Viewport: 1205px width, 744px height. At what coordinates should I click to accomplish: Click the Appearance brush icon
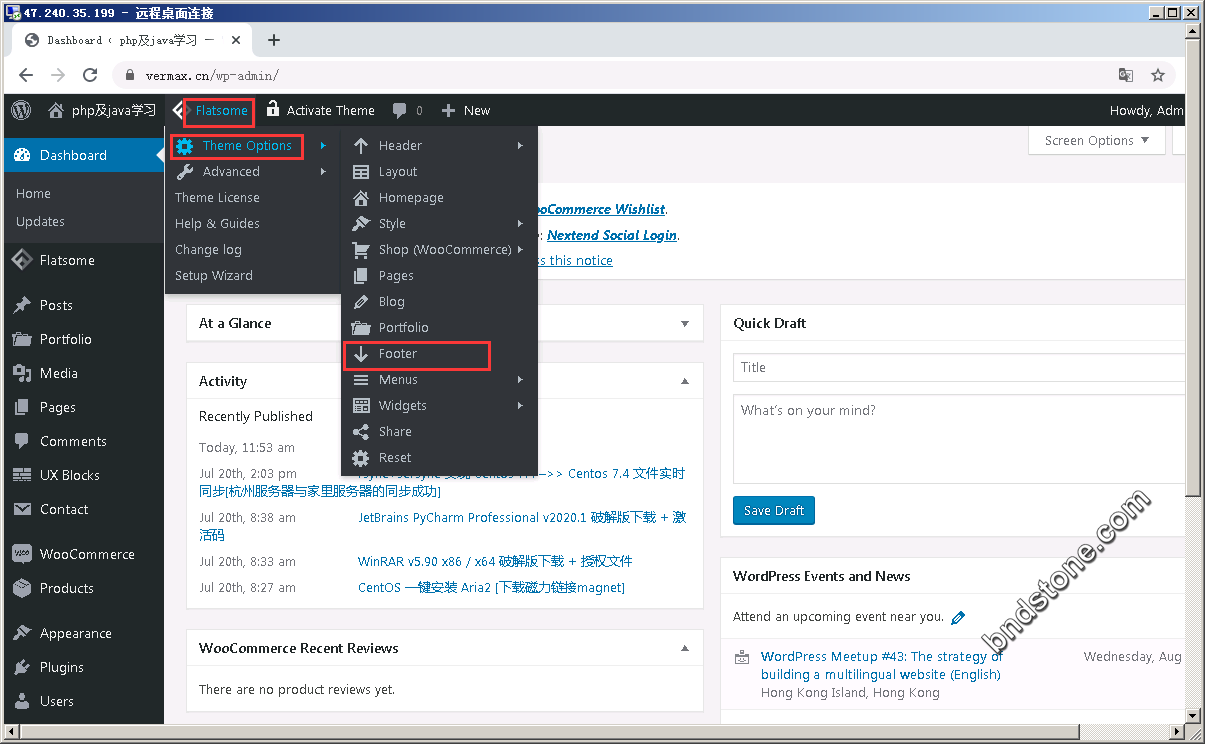coord(22,634)
